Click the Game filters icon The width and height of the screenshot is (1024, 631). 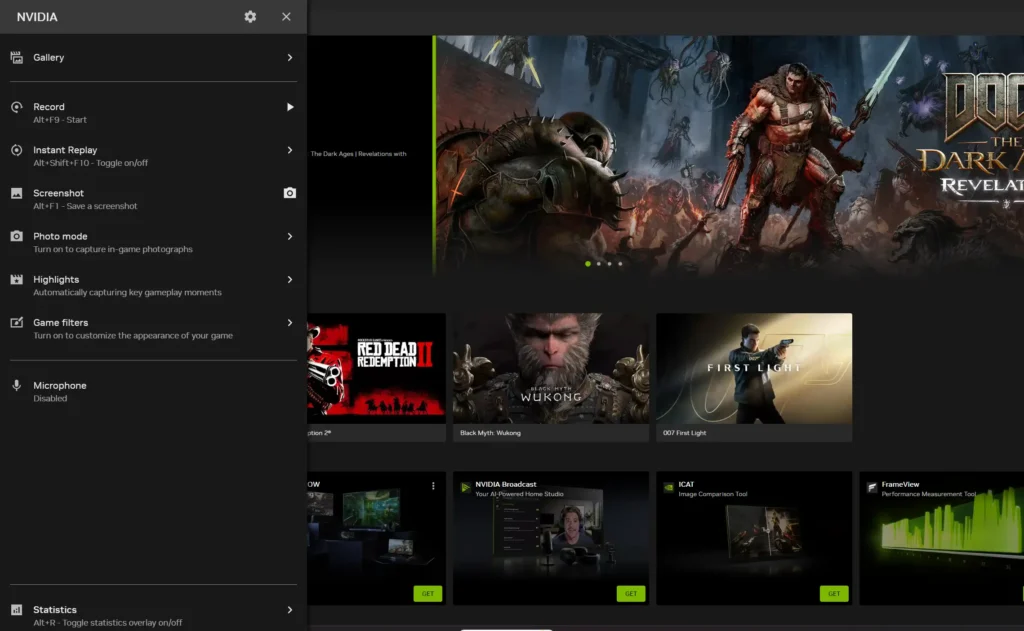(16, 323)
